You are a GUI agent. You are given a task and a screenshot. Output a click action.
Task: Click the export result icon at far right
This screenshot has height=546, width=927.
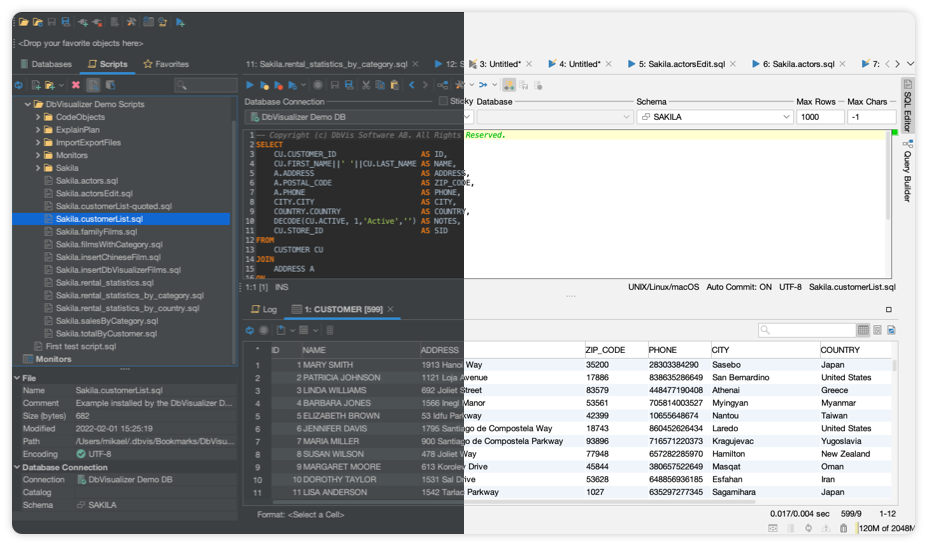[892, 330]
